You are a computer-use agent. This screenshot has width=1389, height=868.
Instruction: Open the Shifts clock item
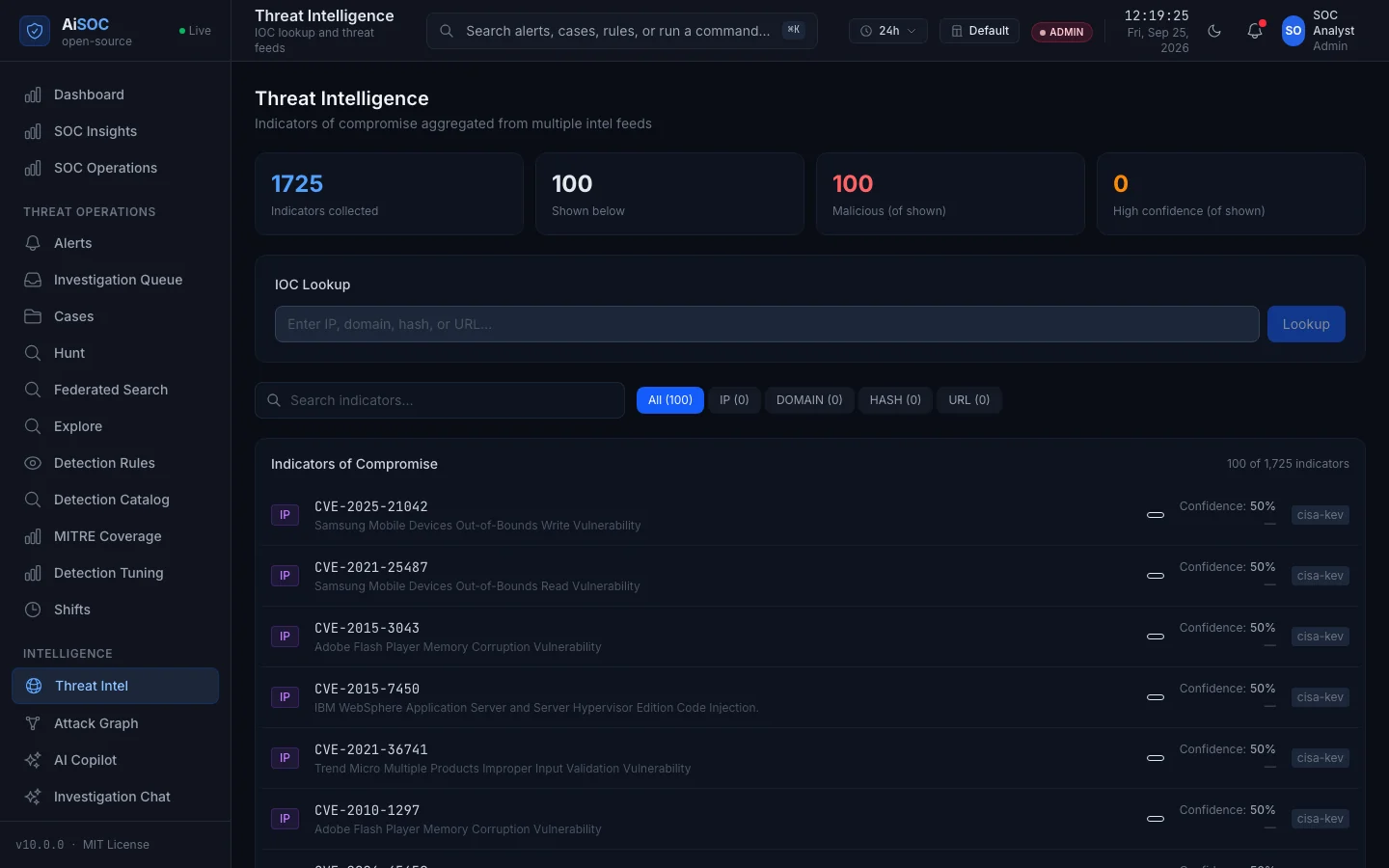[x=115, y=610]
